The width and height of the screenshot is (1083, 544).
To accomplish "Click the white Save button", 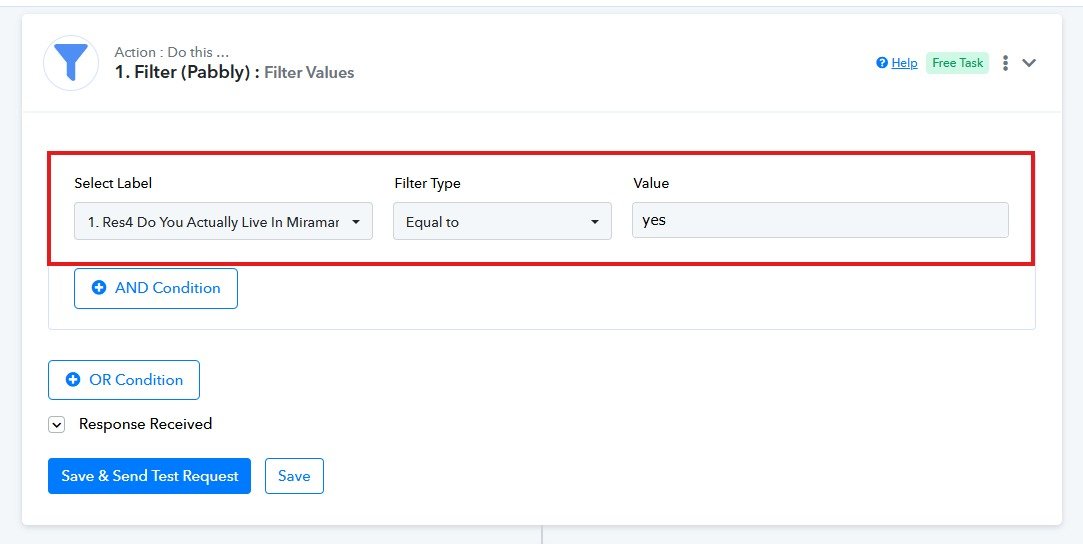I will pos(294,476).
